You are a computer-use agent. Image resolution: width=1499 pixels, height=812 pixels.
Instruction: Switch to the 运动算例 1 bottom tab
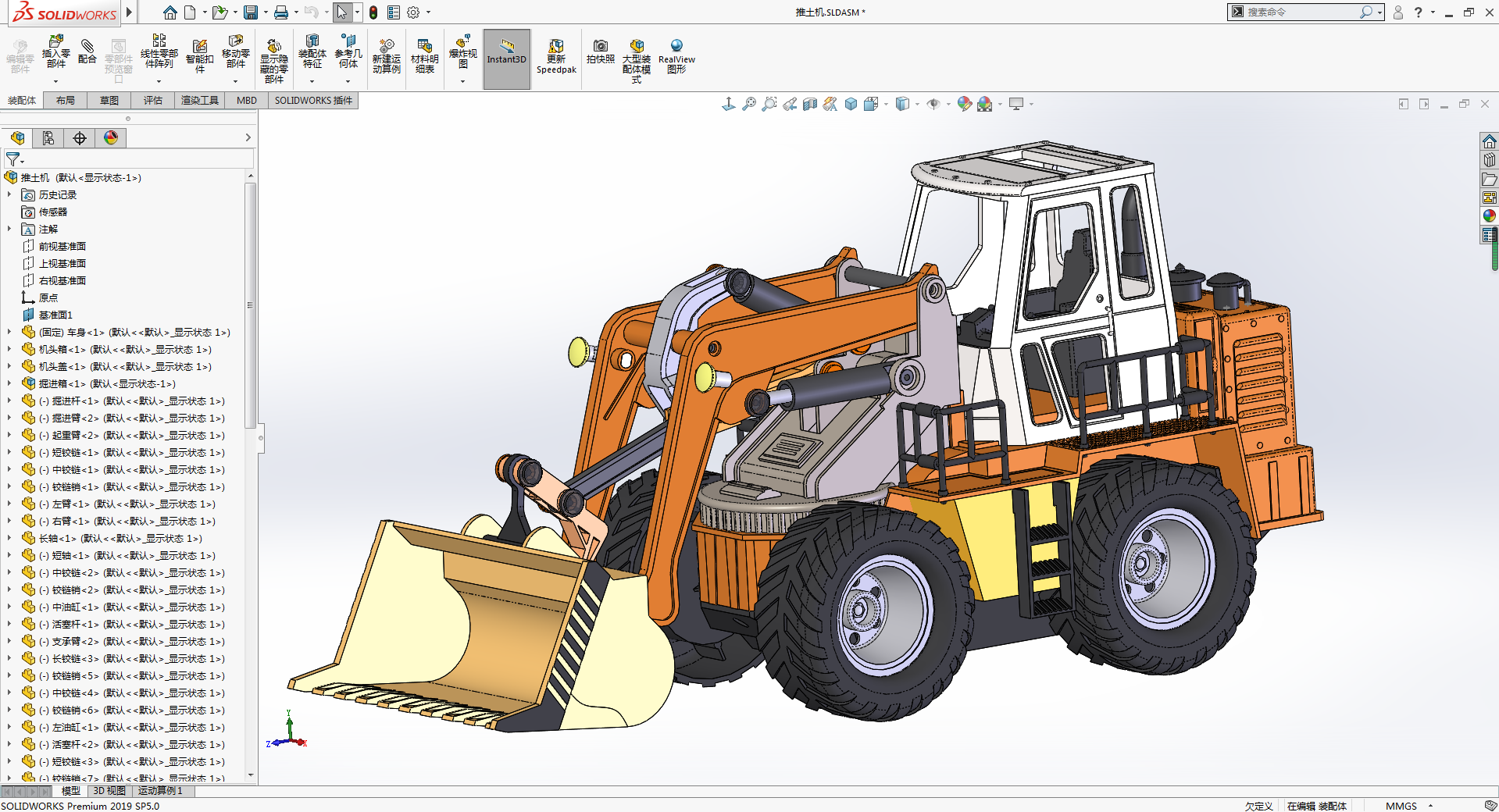[160, 791]
